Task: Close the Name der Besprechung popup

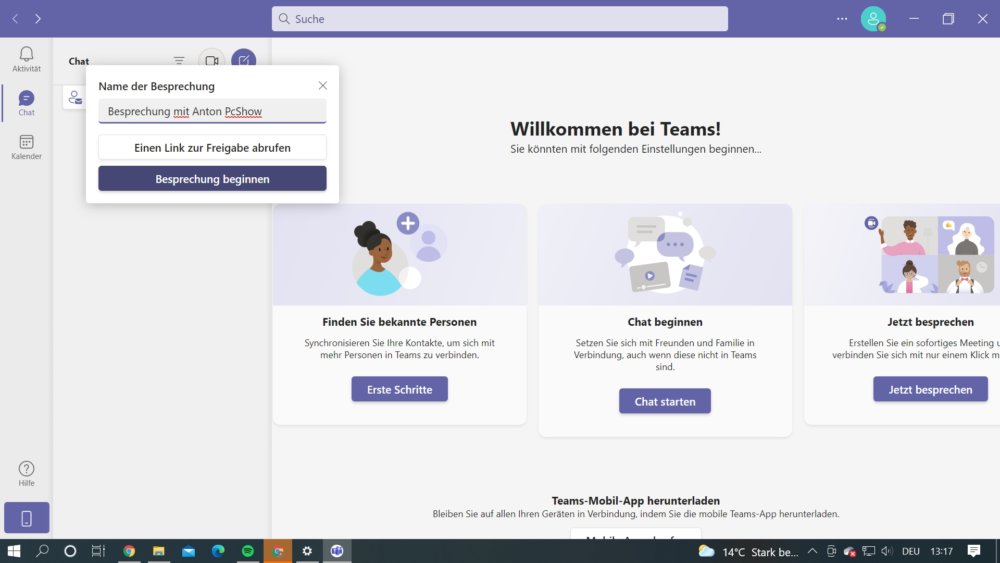Action: pos(323,85)
